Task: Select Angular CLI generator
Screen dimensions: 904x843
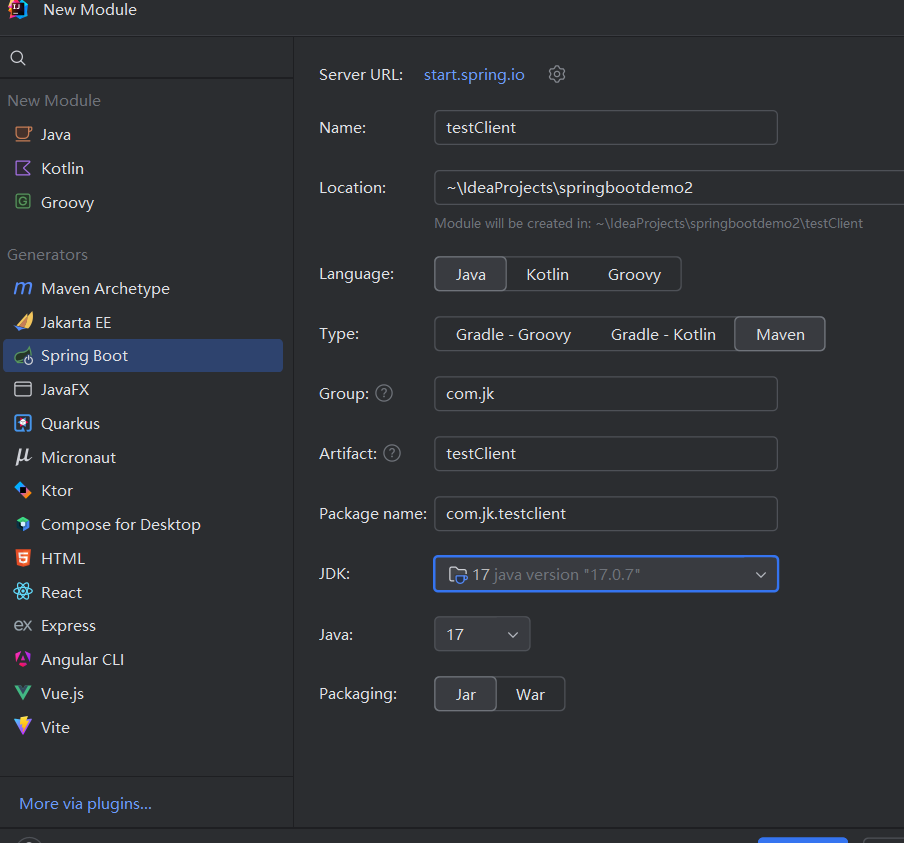Action: (x=143, y=660)
